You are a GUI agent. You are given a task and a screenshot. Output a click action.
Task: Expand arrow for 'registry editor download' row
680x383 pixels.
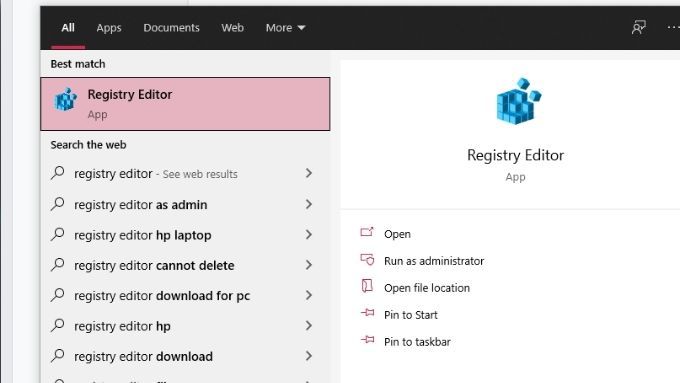click(x=309, y=356)
